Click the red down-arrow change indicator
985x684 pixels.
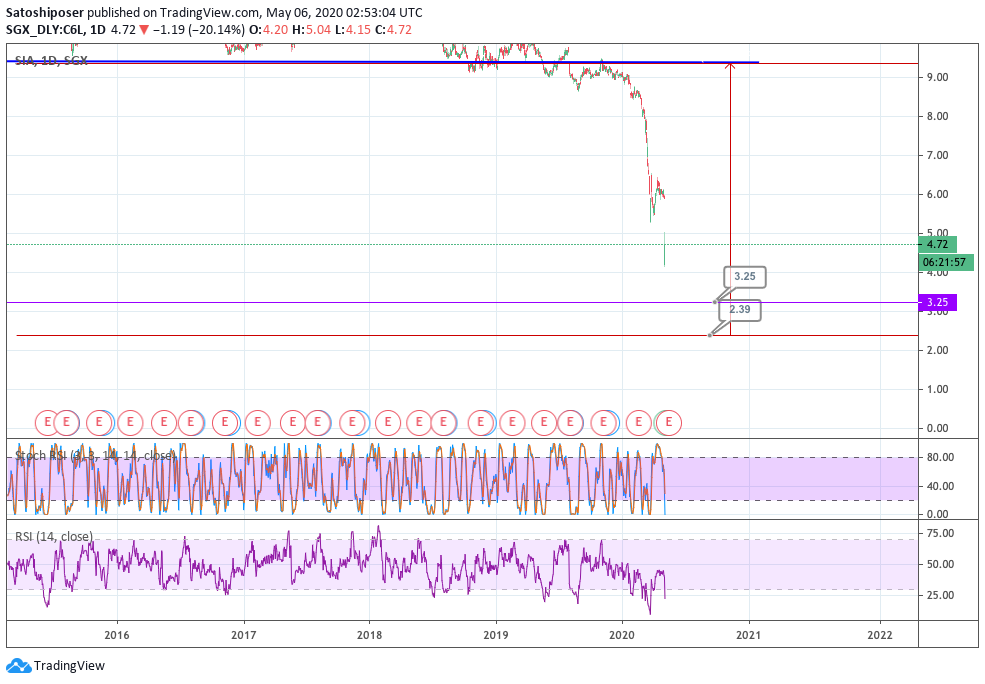click(x=144, y=30)
